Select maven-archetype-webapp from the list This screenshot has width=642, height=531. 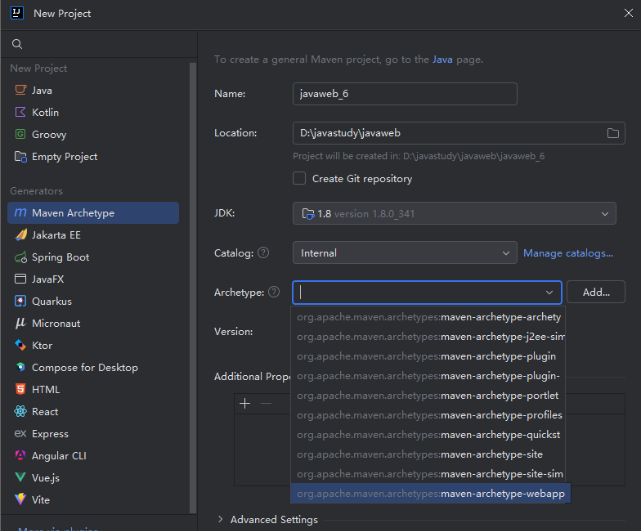pos(430,493)
